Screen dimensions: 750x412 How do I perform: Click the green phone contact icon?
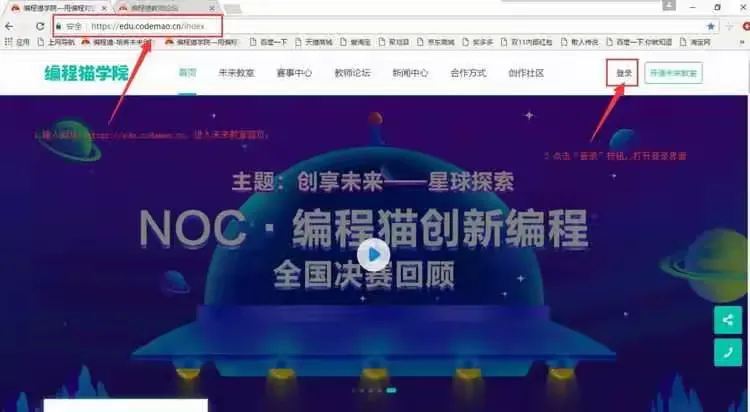pyautogui.click(x=727, y=352)
